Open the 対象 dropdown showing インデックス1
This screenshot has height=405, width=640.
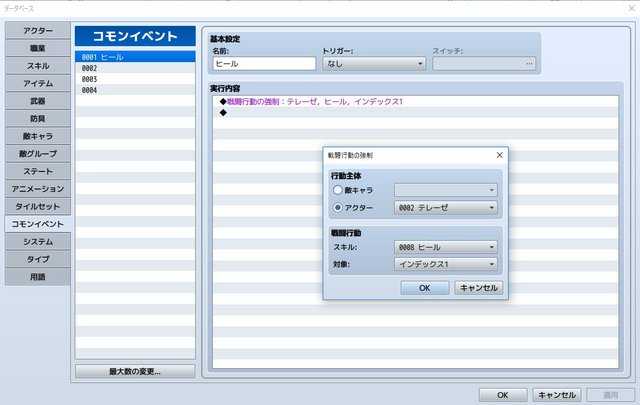point(446,264)
